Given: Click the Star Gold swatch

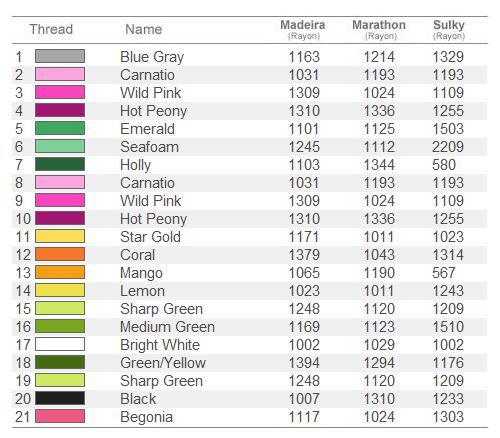Looking at the screenshot, I should pyautogui.click(x=60, y=236).
